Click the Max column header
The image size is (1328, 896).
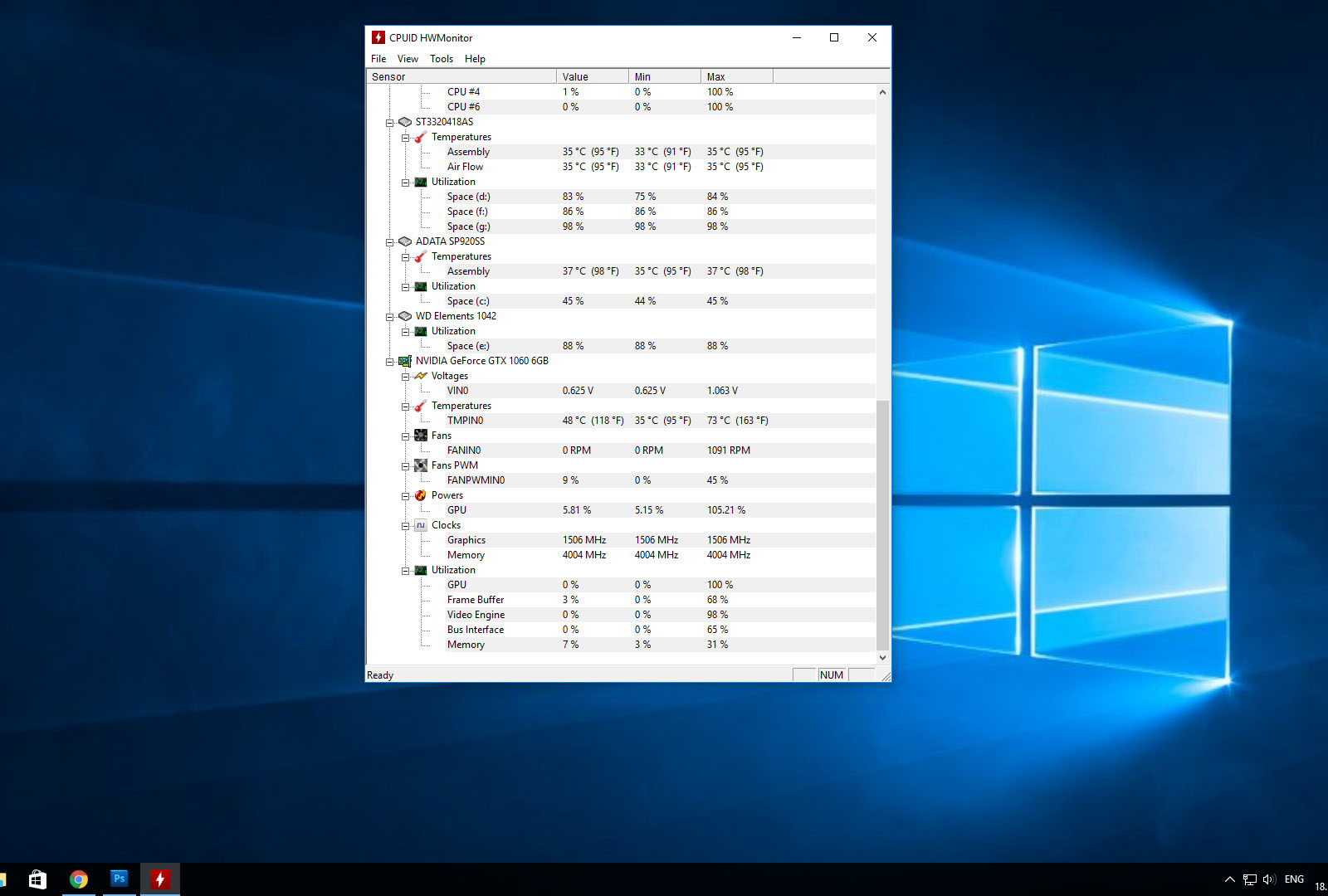tap(737, 76)
